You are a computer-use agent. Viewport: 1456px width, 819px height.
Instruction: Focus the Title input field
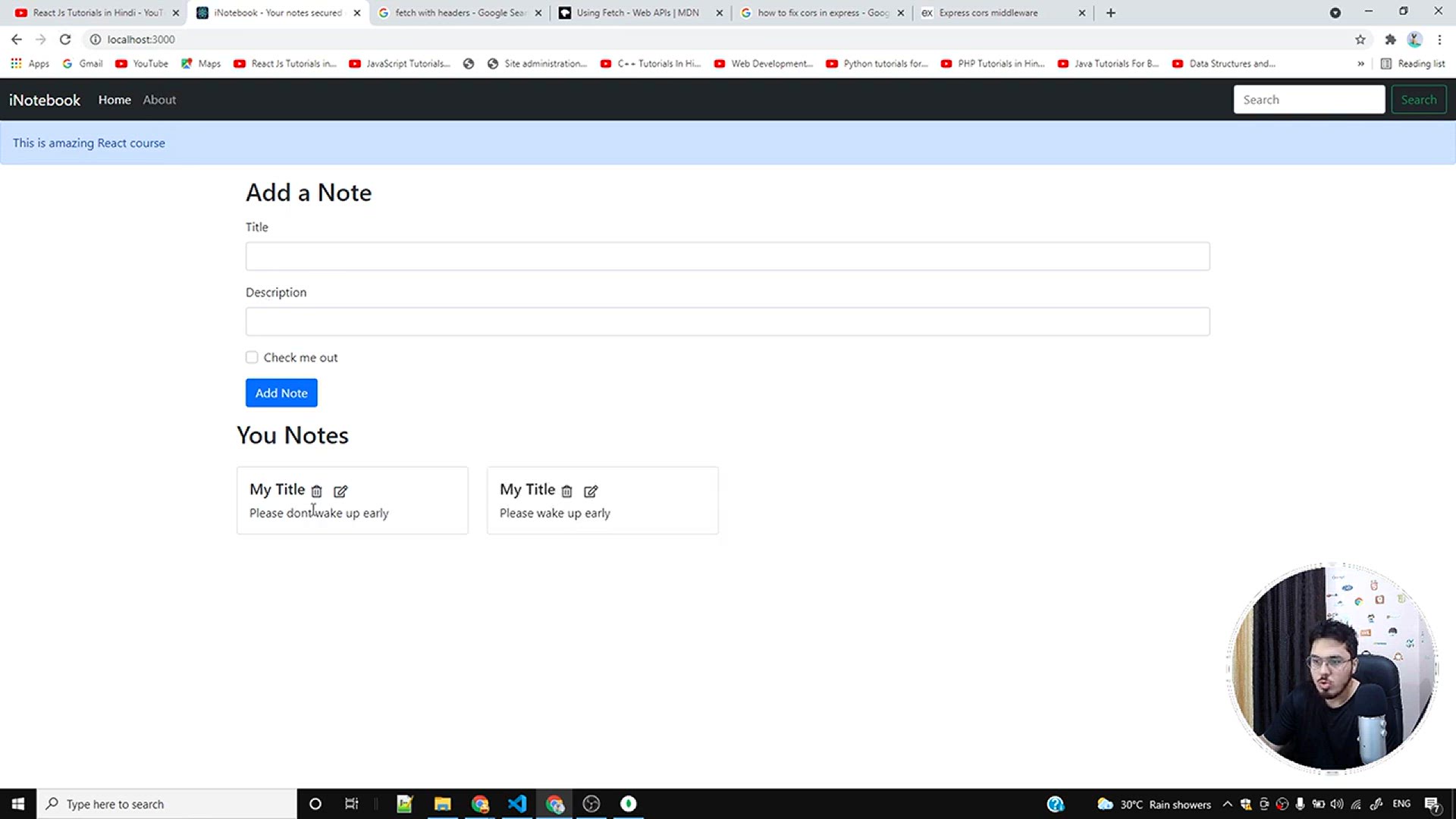727,256
